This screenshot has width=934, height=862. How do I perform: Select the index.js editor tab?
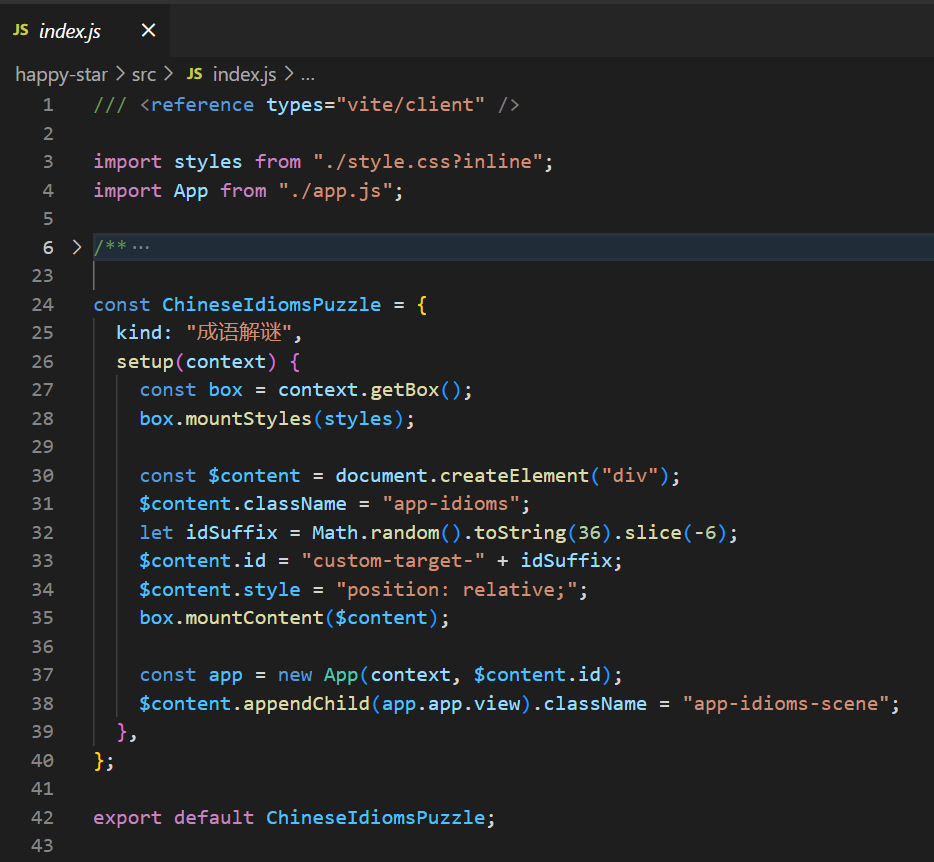85,30
